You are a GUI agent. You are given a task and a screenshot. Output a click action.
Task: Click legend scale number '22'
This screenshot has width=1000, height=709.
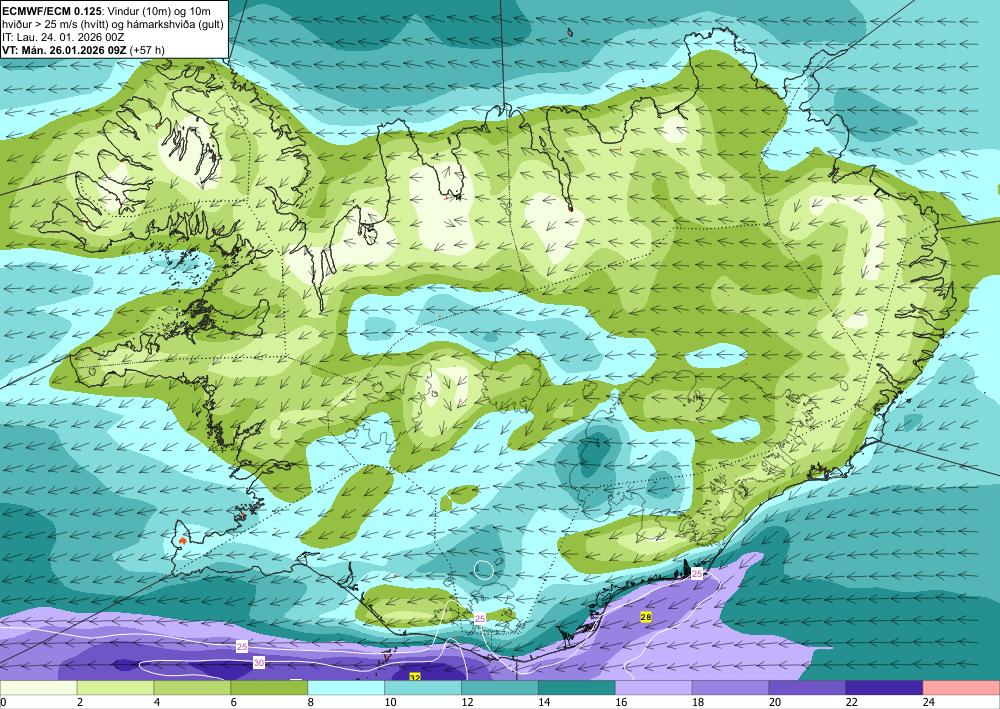[x=851, y=702]
